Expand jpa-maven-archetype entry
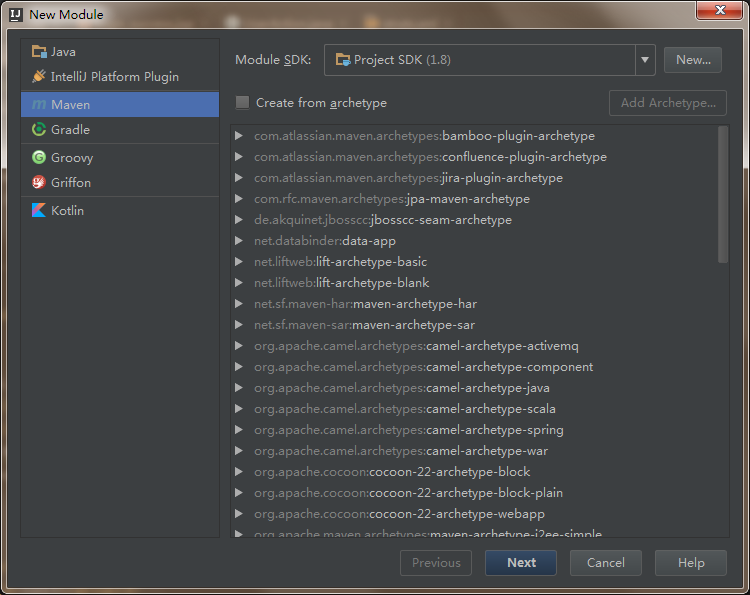This screenshot has height=595, width=750. tap(239, 199)
